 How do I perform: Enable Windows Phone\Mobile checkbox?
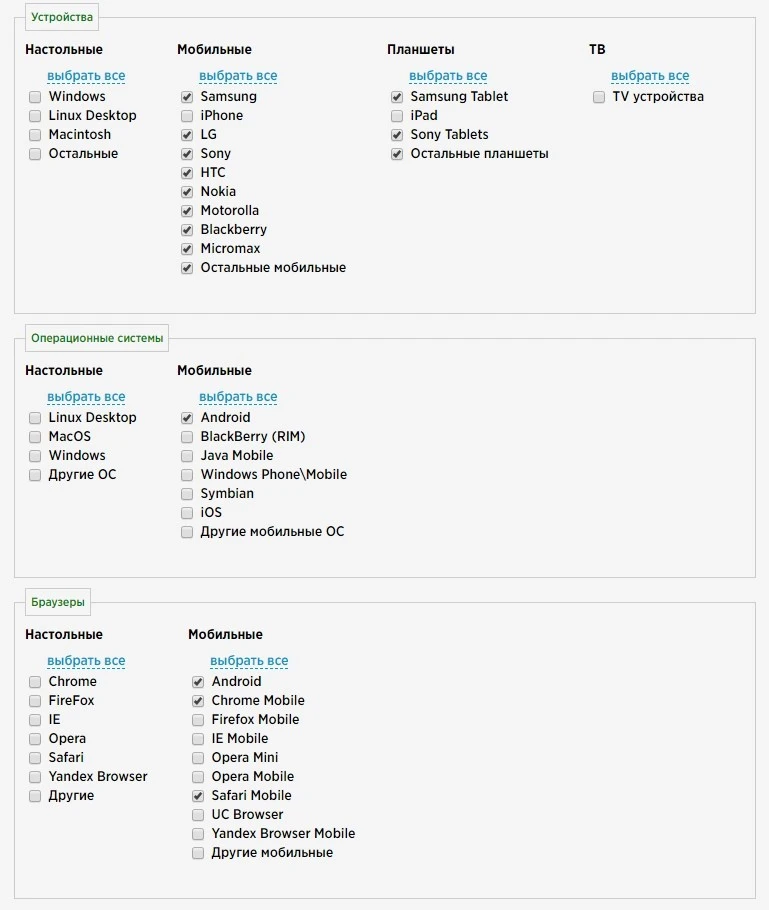coord(187,475)
